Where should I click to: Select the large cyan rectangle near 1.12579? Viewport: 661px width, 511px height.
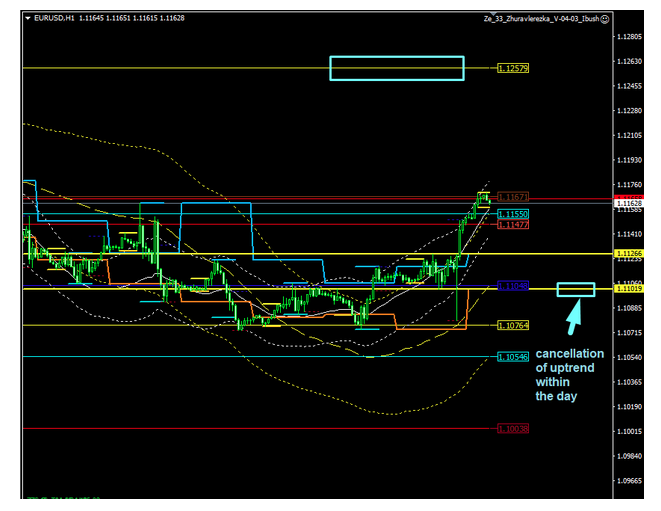(396, 67)
